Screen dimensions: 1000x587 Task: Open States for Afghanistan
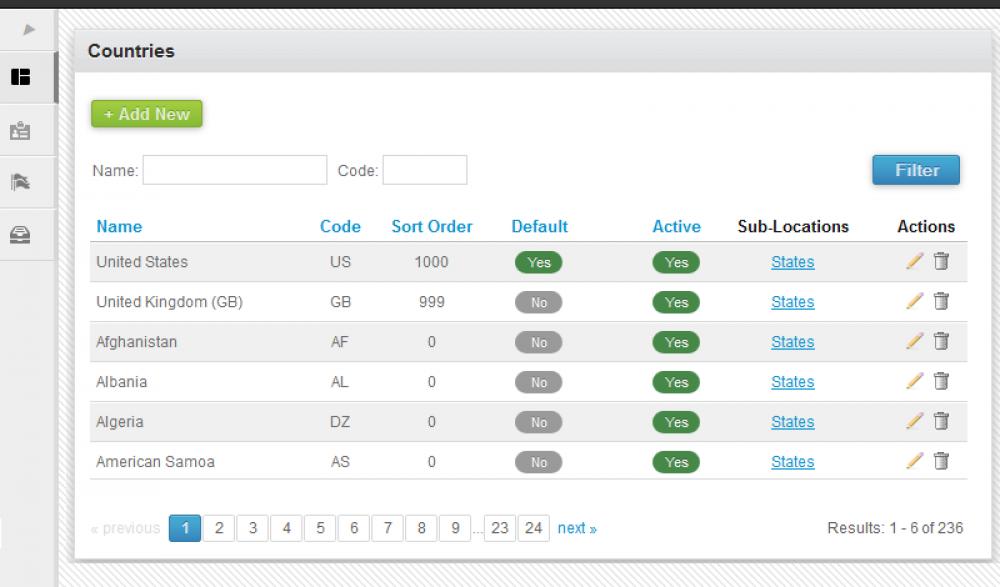(x=792, y=342)
